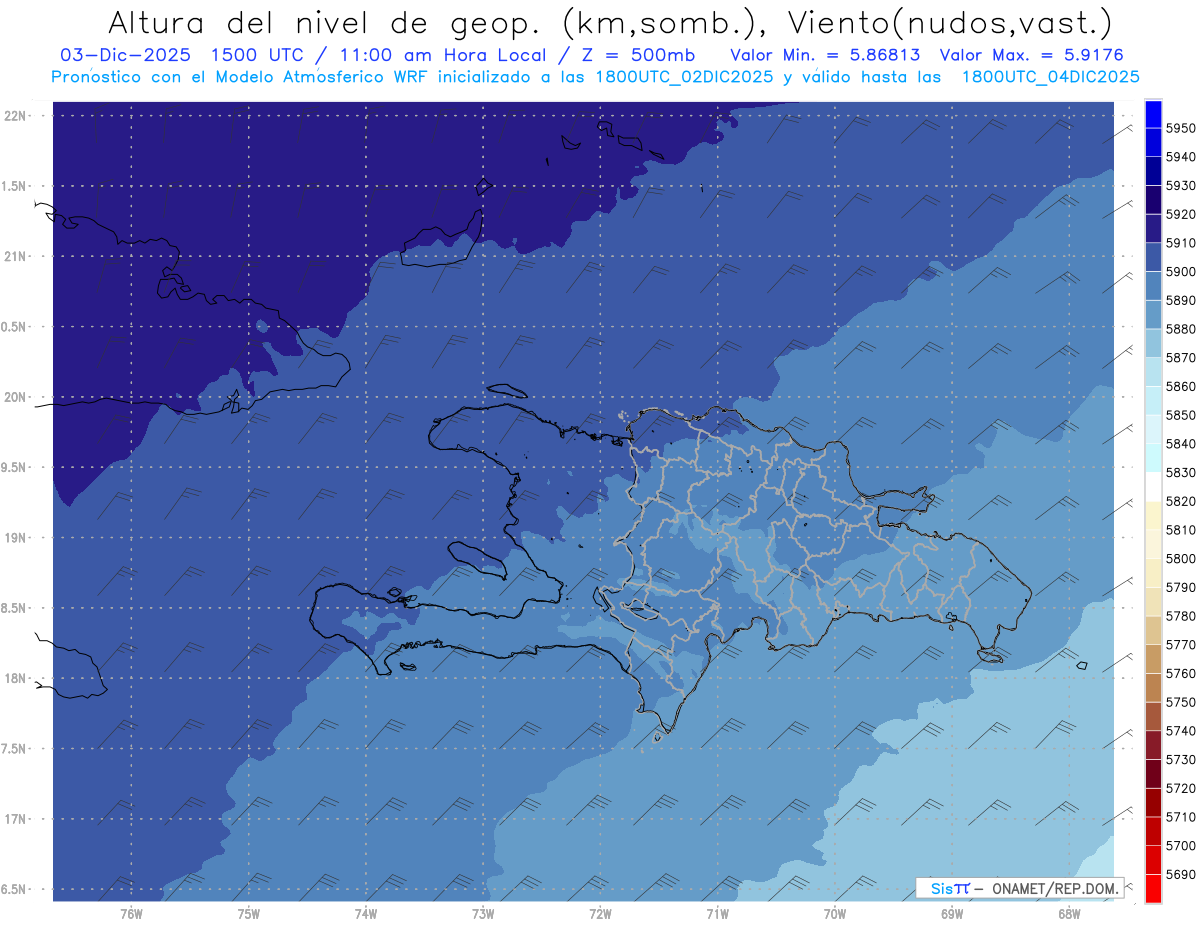Click the '72W' longitude label

600,913
